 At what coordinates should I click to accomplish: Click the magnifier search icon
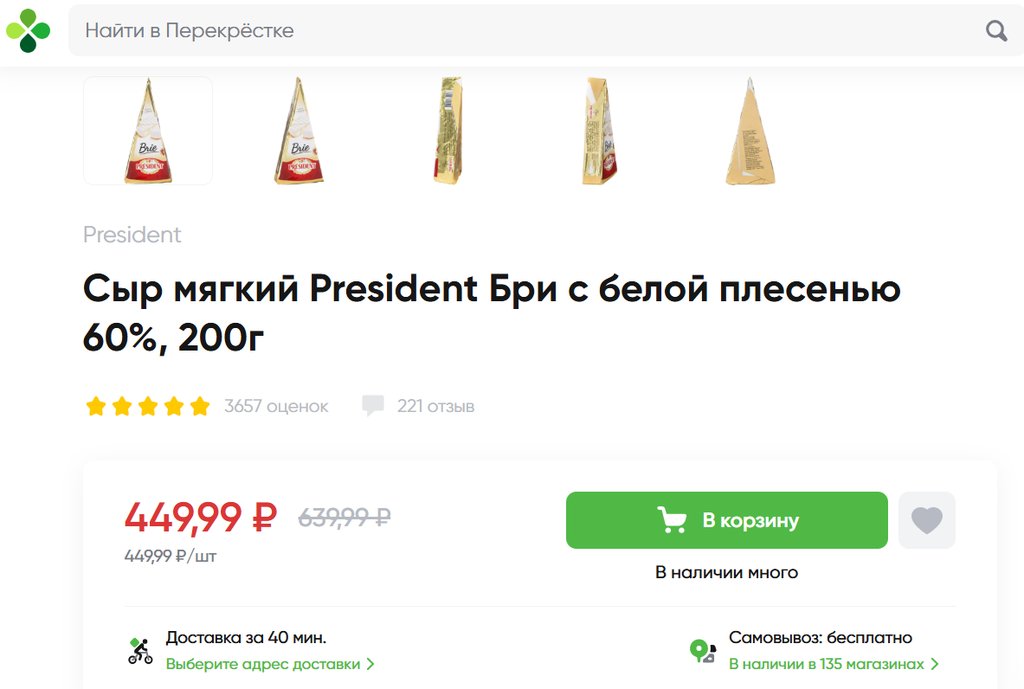[x=996, y=31]
